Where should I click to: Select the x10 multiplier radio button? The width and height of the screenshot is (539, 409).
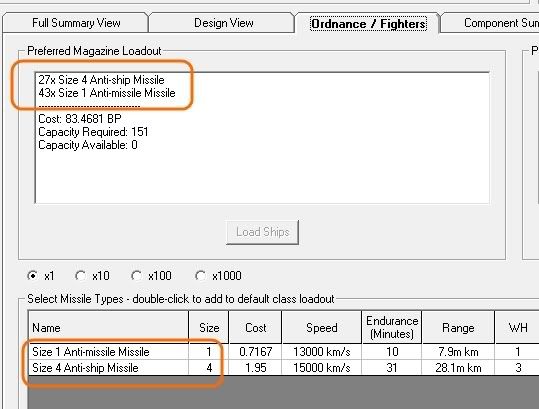tap(92, 276)
